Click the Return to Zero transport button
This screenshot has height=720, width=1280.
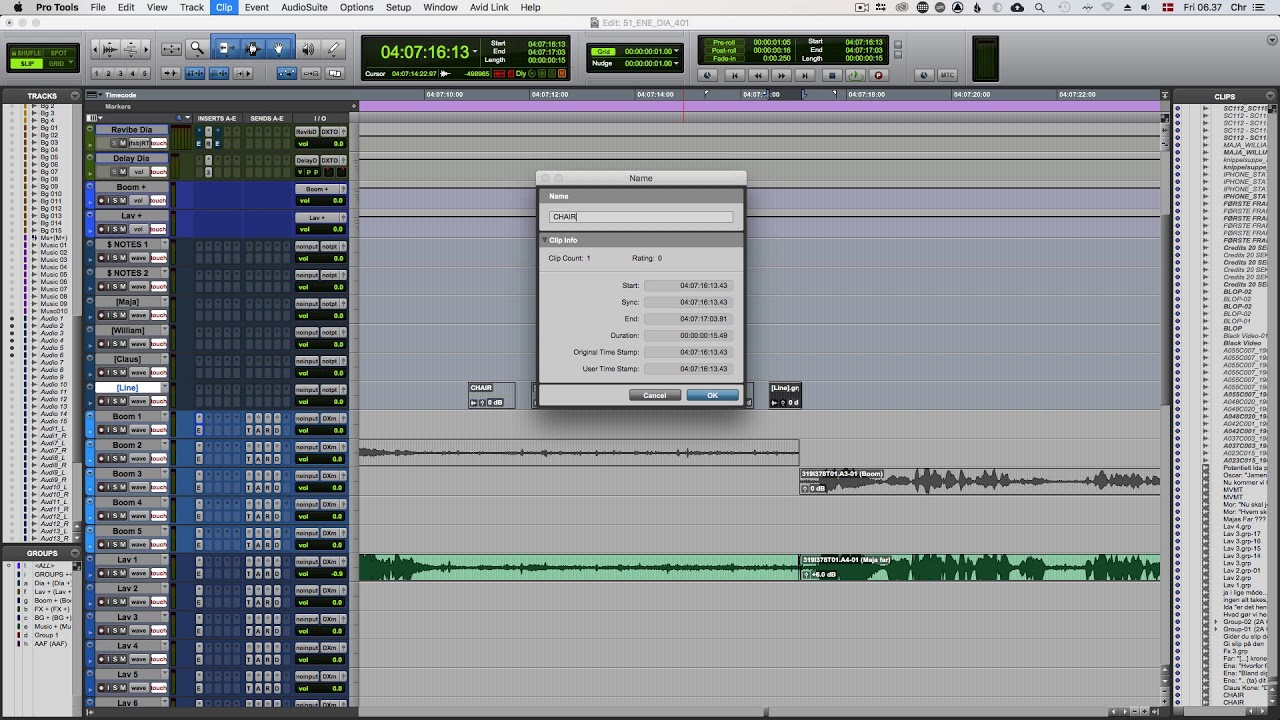pyautogui.click(x=734, y=75)
